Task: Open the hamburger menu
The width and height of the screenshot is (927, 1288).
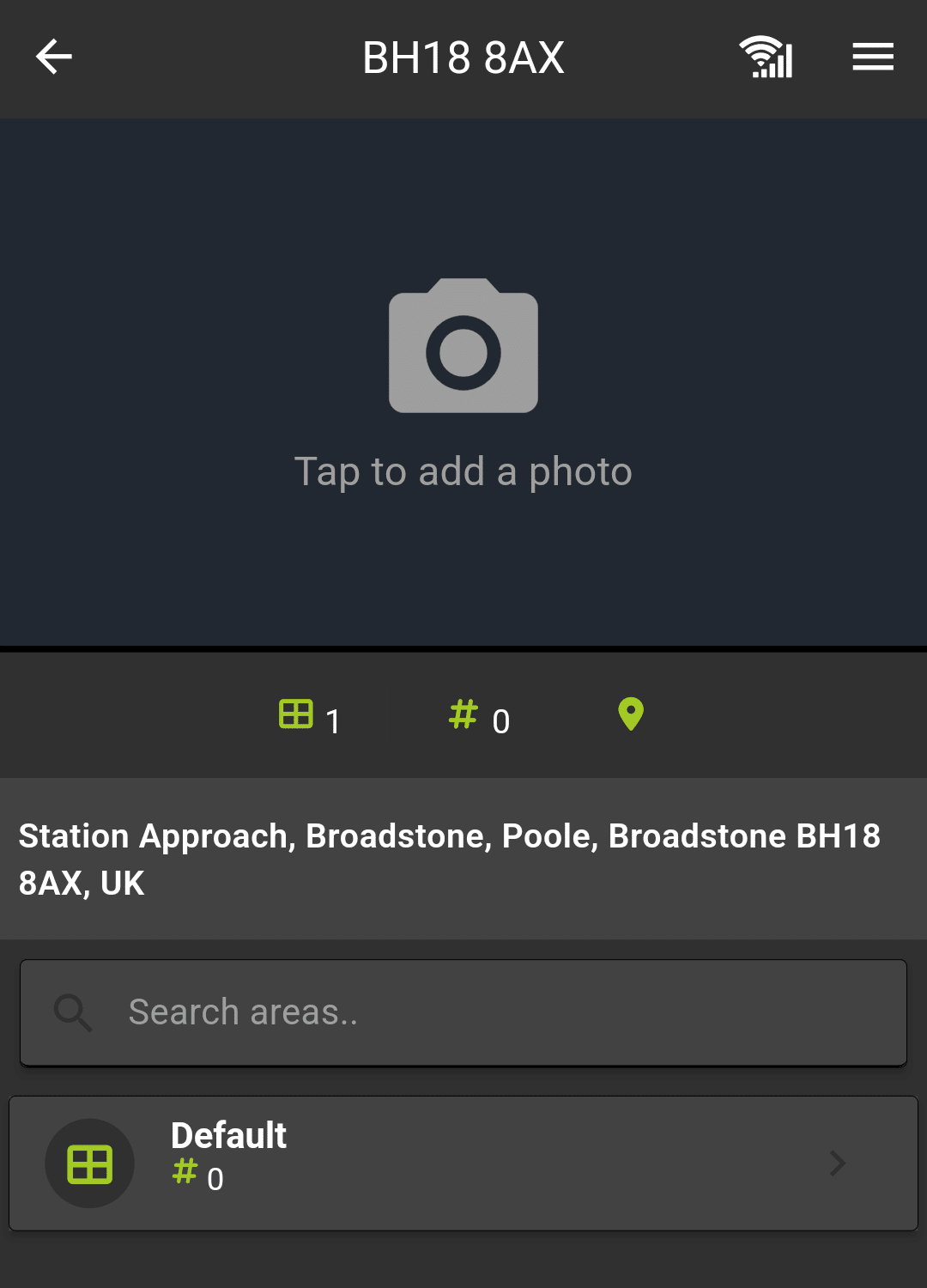Action: [873, 57]
